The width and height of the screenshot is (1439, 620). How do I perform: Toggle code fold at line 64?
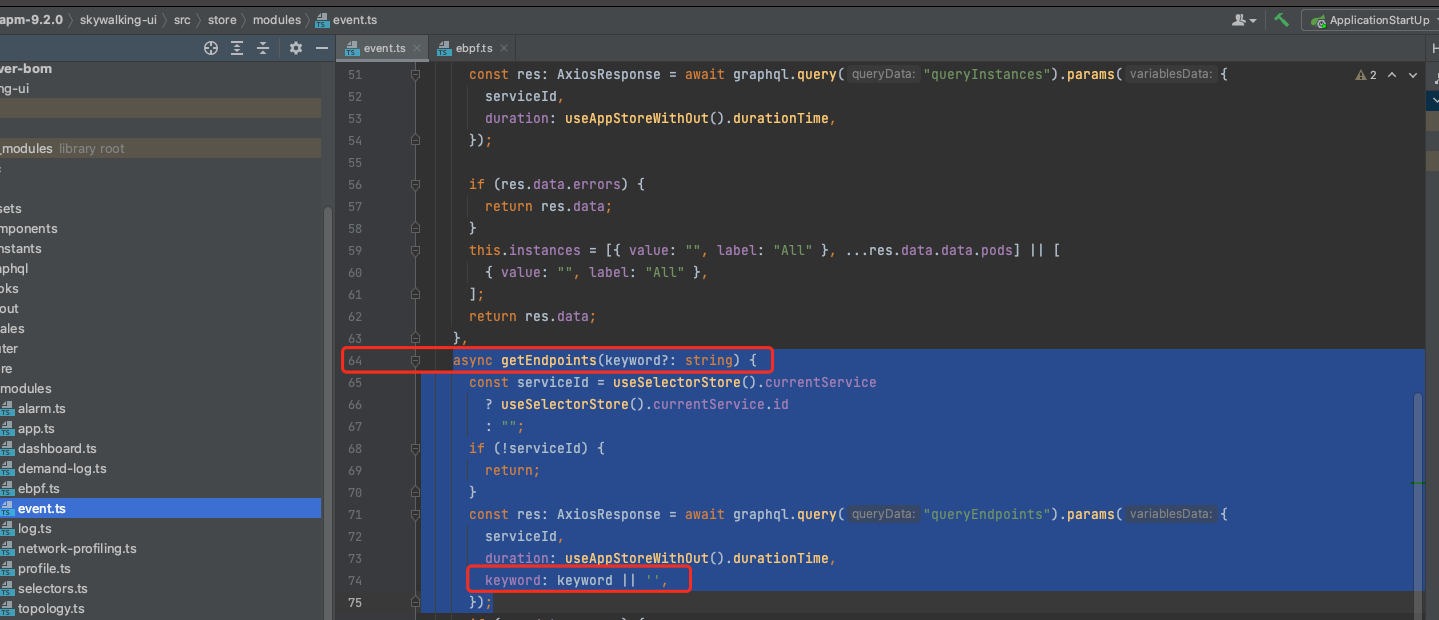click(415, 360)
